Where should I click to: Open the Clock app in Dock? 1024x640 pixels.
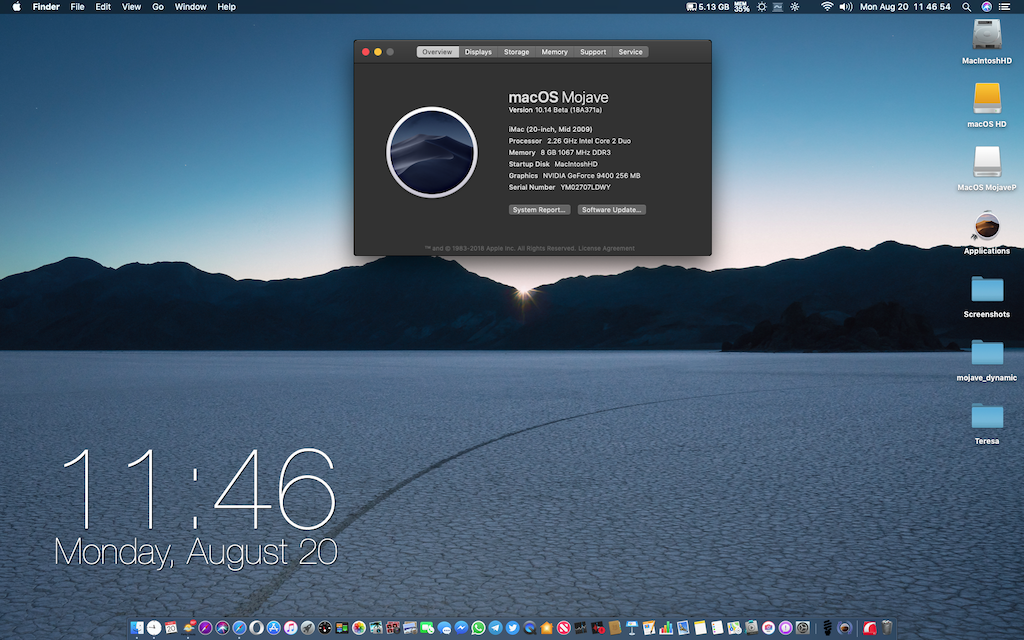[x=154, y=628]
